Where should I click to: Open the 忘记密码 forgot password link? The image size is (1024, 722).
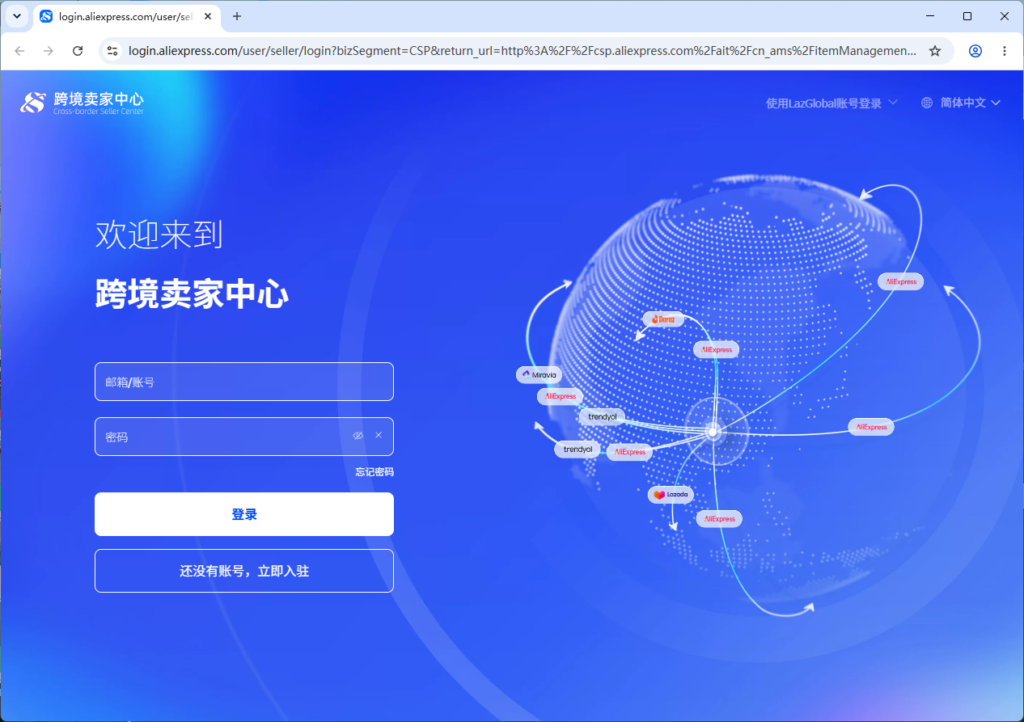pos(374,472)
